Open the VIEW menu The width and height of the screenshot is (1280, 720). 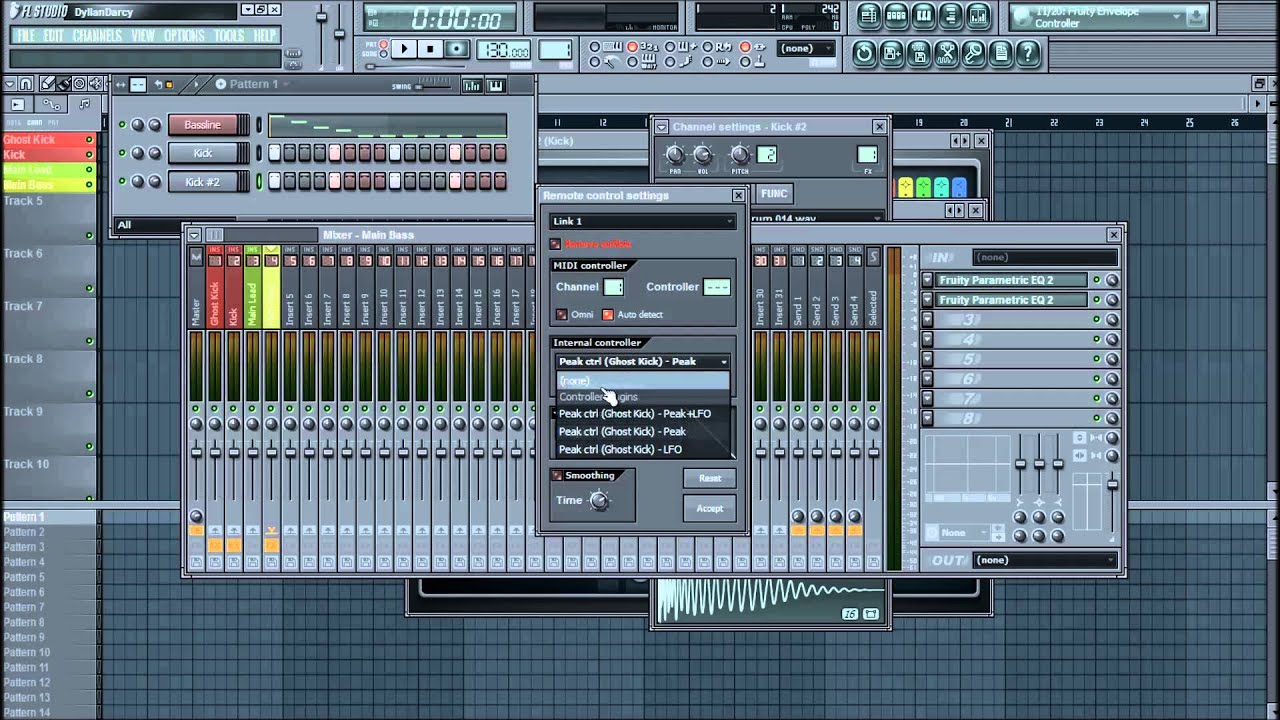[143, 36]
